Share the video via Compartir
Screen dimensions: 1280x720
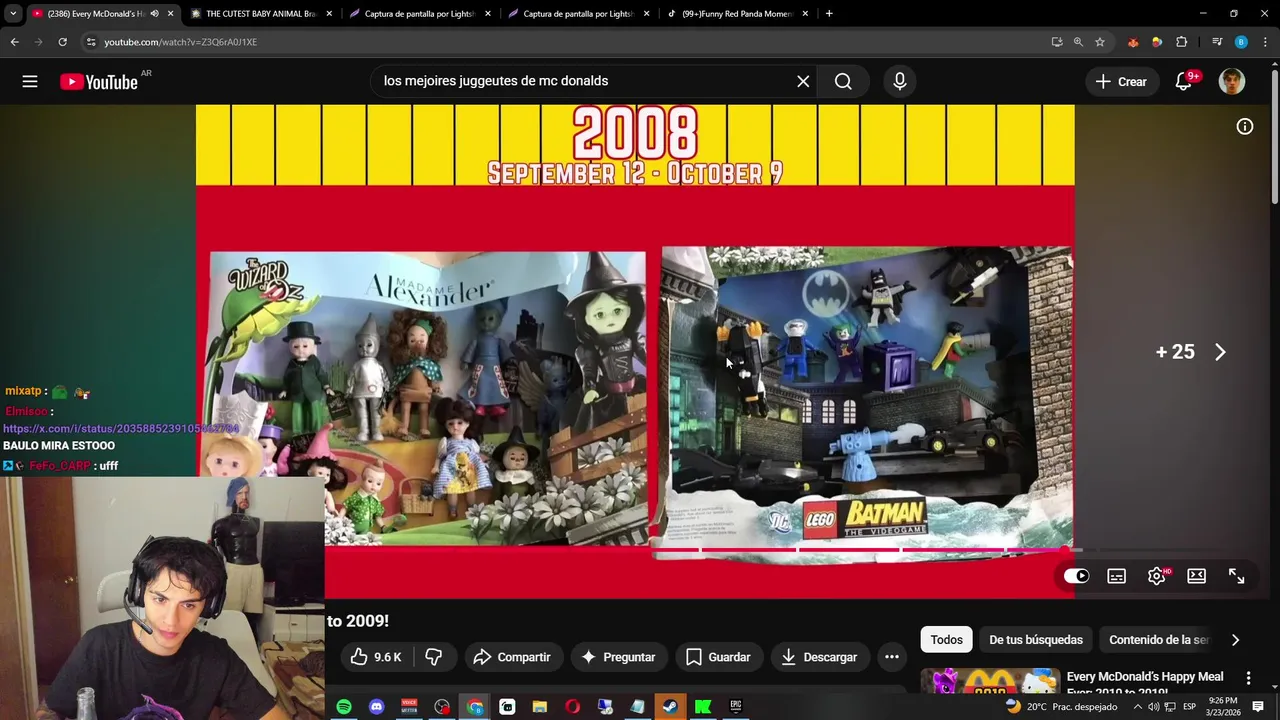coord(512,657)
